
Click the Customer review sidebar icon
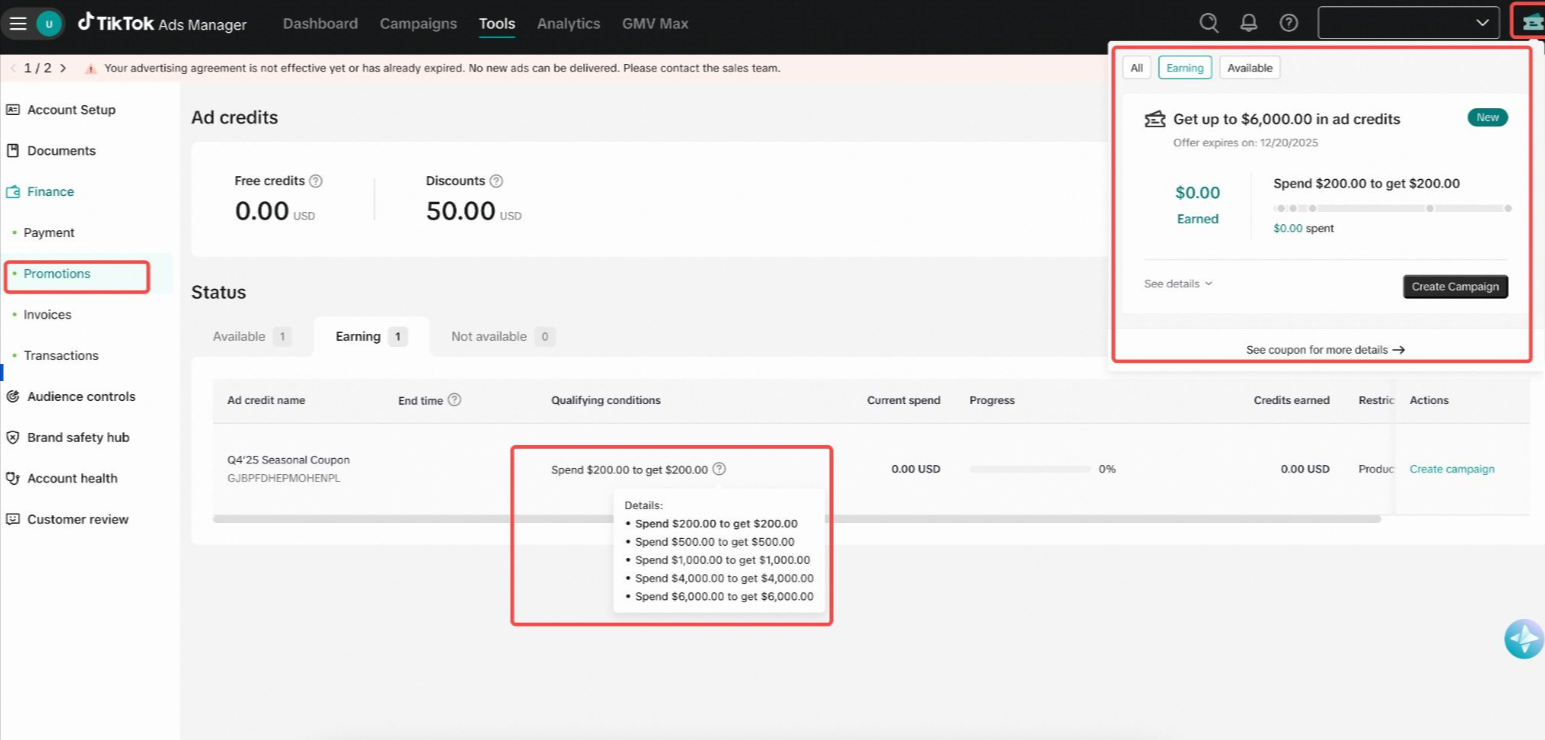pos(13,520)
